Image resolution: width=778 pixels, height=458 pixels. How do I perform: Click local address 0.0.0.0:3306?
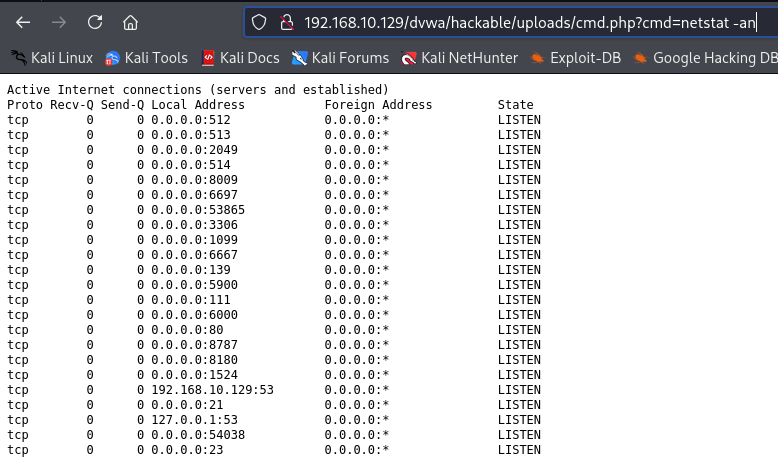[194, 225]
